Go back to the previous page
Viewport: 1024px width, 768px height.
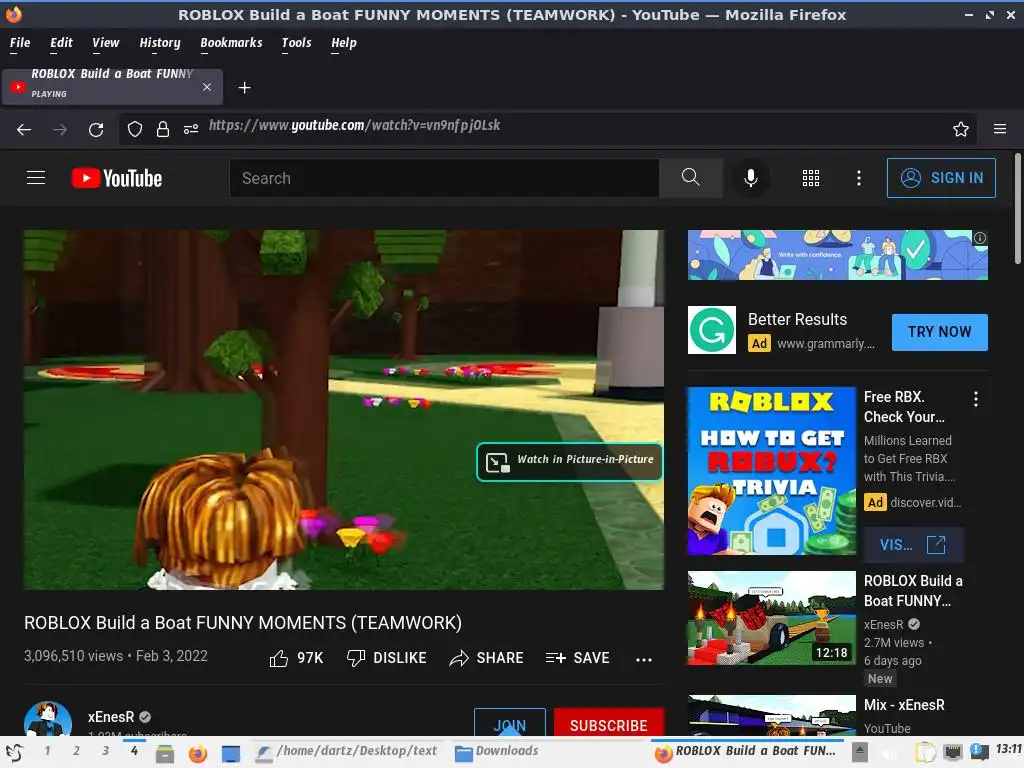point(24,129)
